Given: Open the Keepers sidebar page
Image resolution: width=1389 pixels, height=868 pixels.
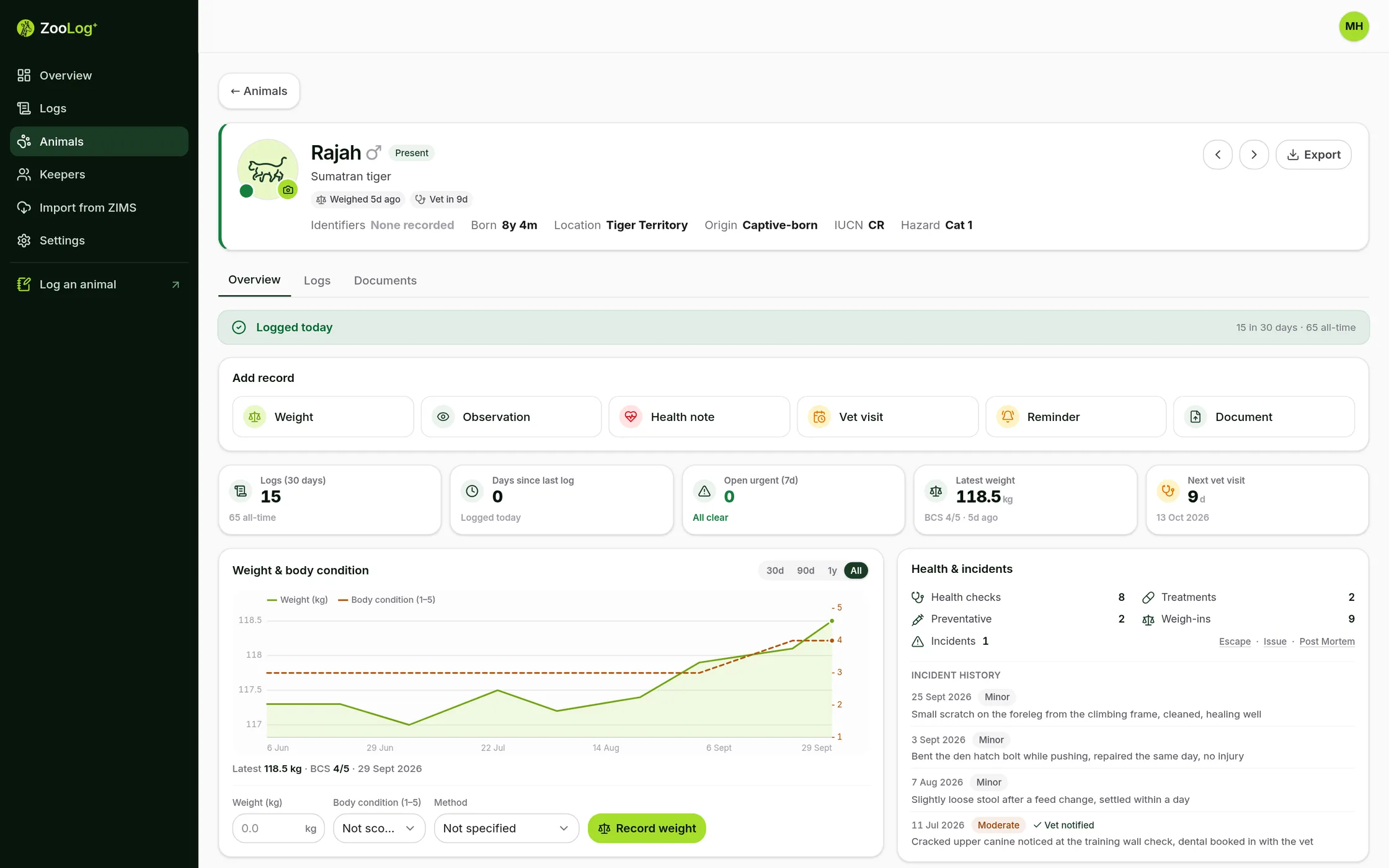Looking at the screenshot, I should 99,174.
